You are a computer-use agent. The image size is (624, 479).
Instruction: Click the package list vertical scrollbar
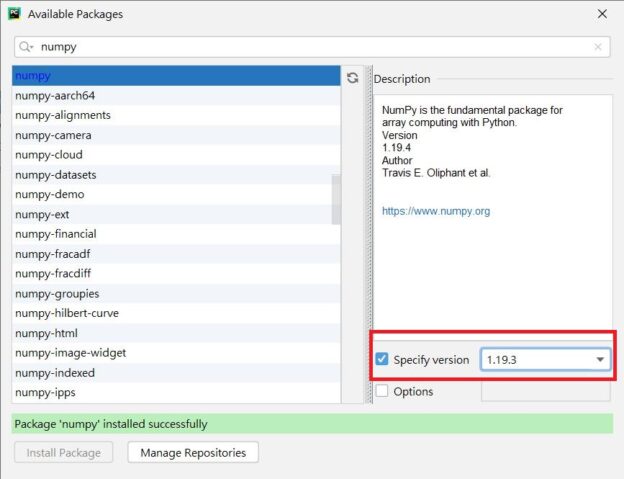tap(336, 200)
